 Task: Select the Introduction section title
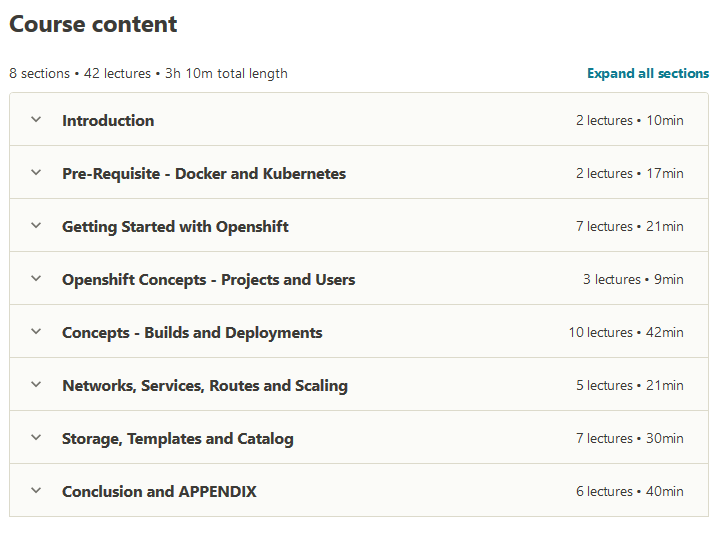click(108, 121)
